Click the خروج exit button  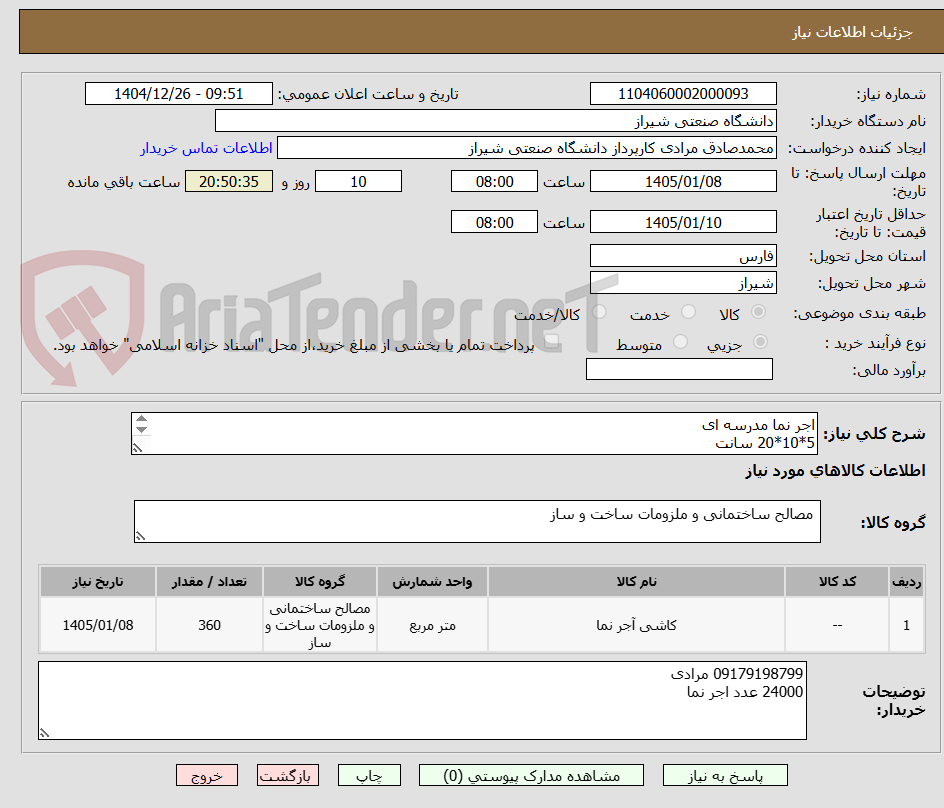(x=206, y=775)
